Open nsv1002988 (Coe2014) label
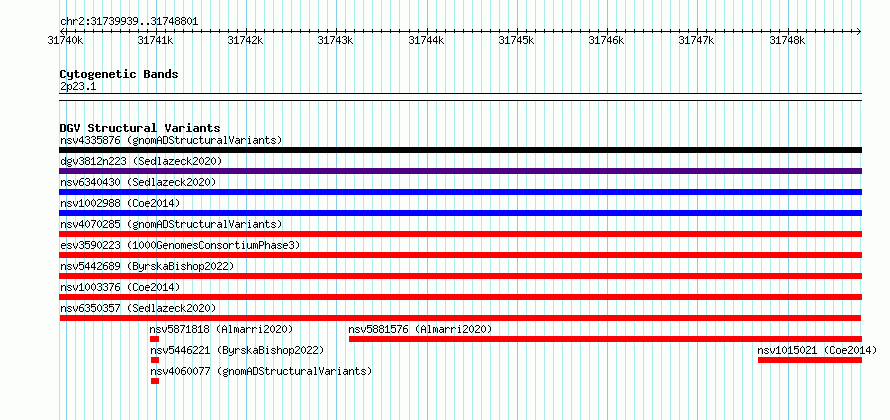This screenshot has height=420, width=890. coord(120,203)
